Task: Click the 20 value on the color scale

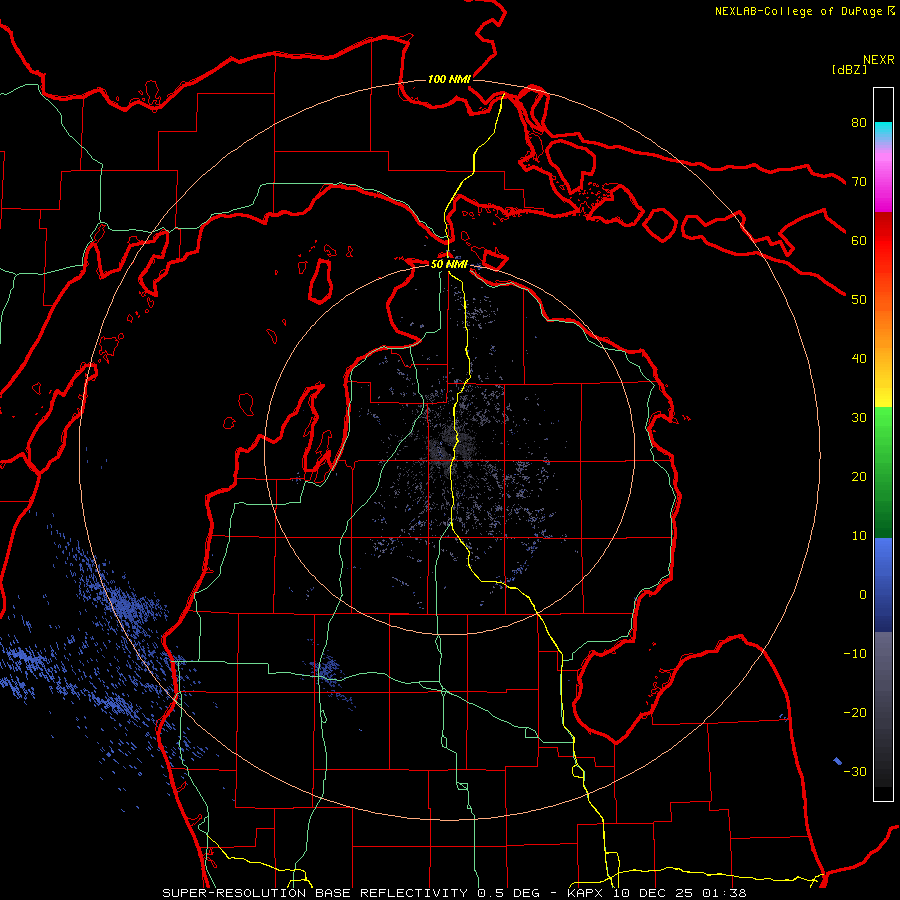Action: pos(859,477)
